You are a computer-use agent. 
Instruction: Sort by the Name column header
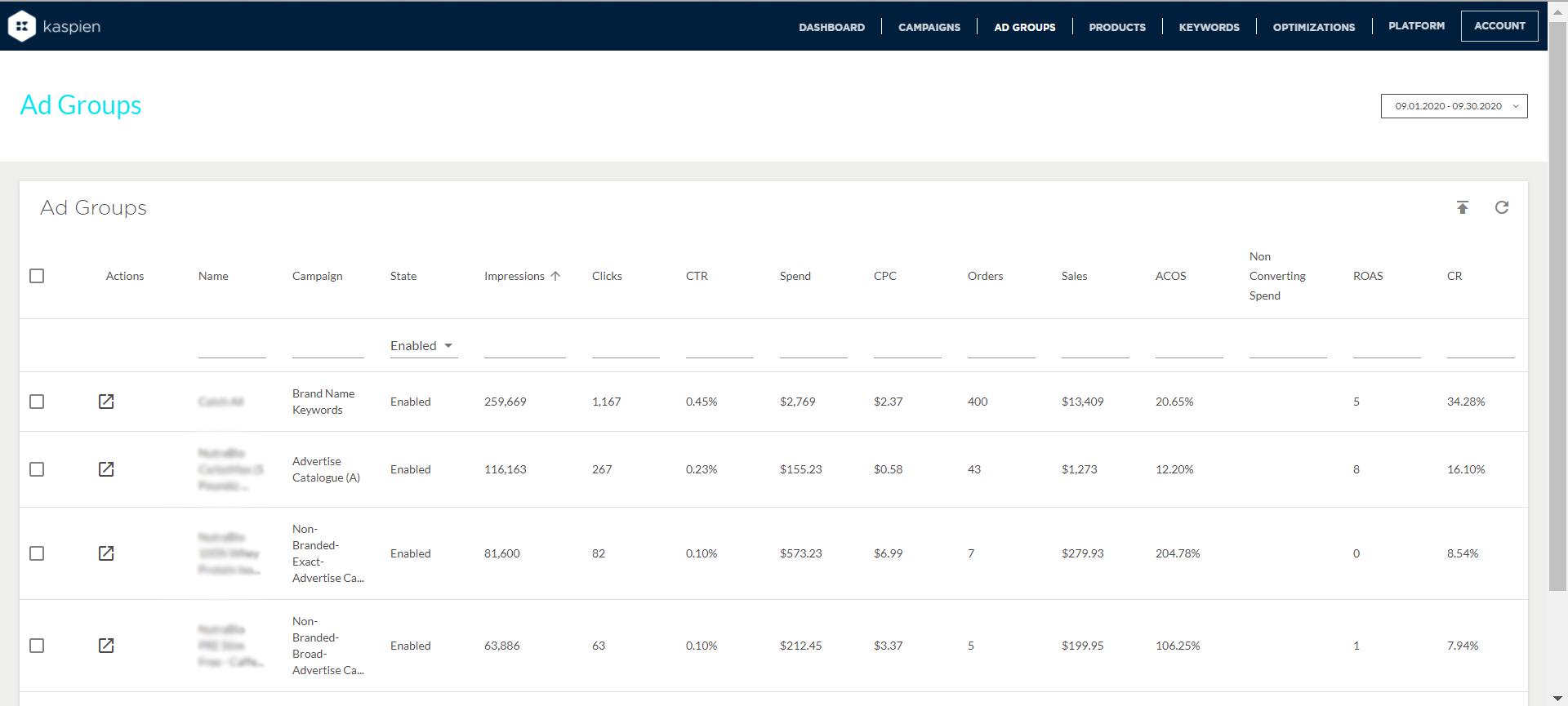pyautogui.click(x=213, y=276)
